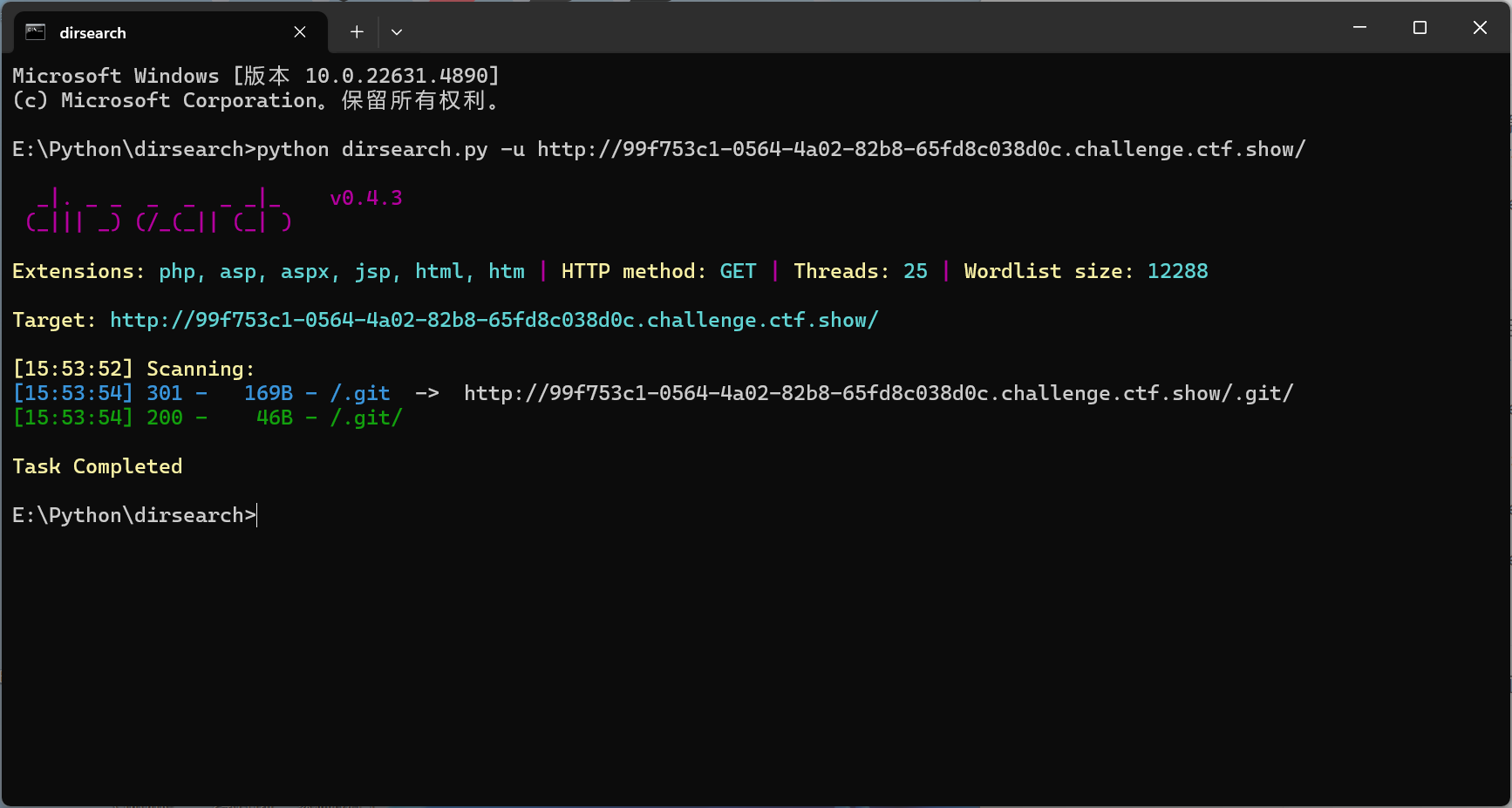
Task: Minimize the terminal window
Action: (1359, 28)
